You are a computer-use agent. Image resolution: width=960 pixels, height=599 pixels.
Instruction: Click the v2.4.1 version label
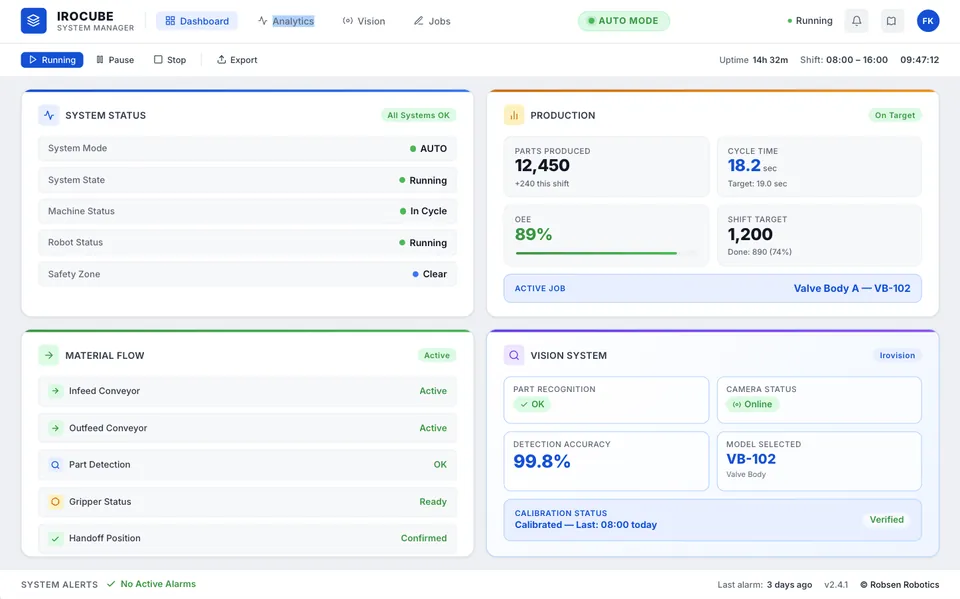tap(836, 585)
